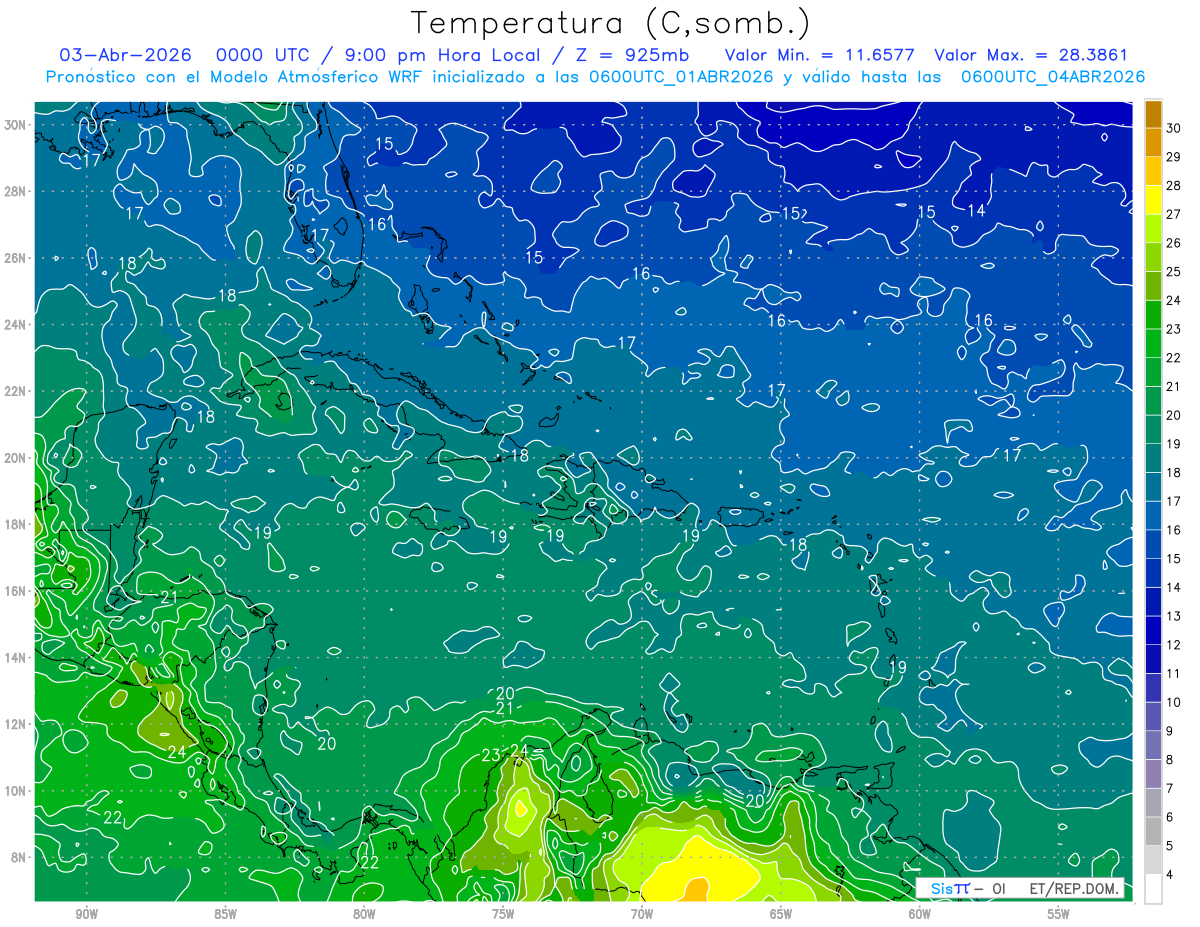
Task: Click the 70W longitude axis label
Action: coord(642,914)
